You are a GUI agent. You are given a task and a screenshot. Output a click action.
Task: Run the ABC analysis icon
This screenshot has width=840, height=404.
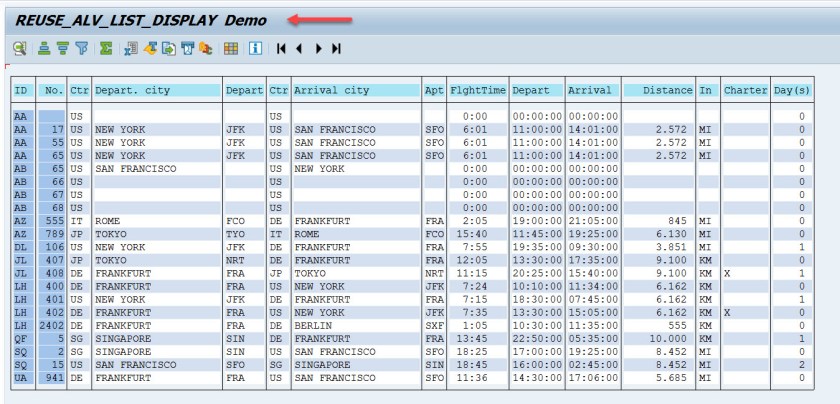(206, 49)
